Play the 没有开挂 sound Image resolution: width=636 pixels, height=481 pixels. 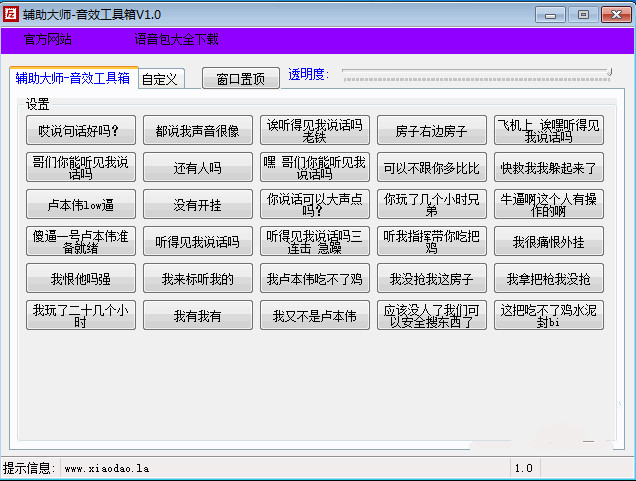198,204
